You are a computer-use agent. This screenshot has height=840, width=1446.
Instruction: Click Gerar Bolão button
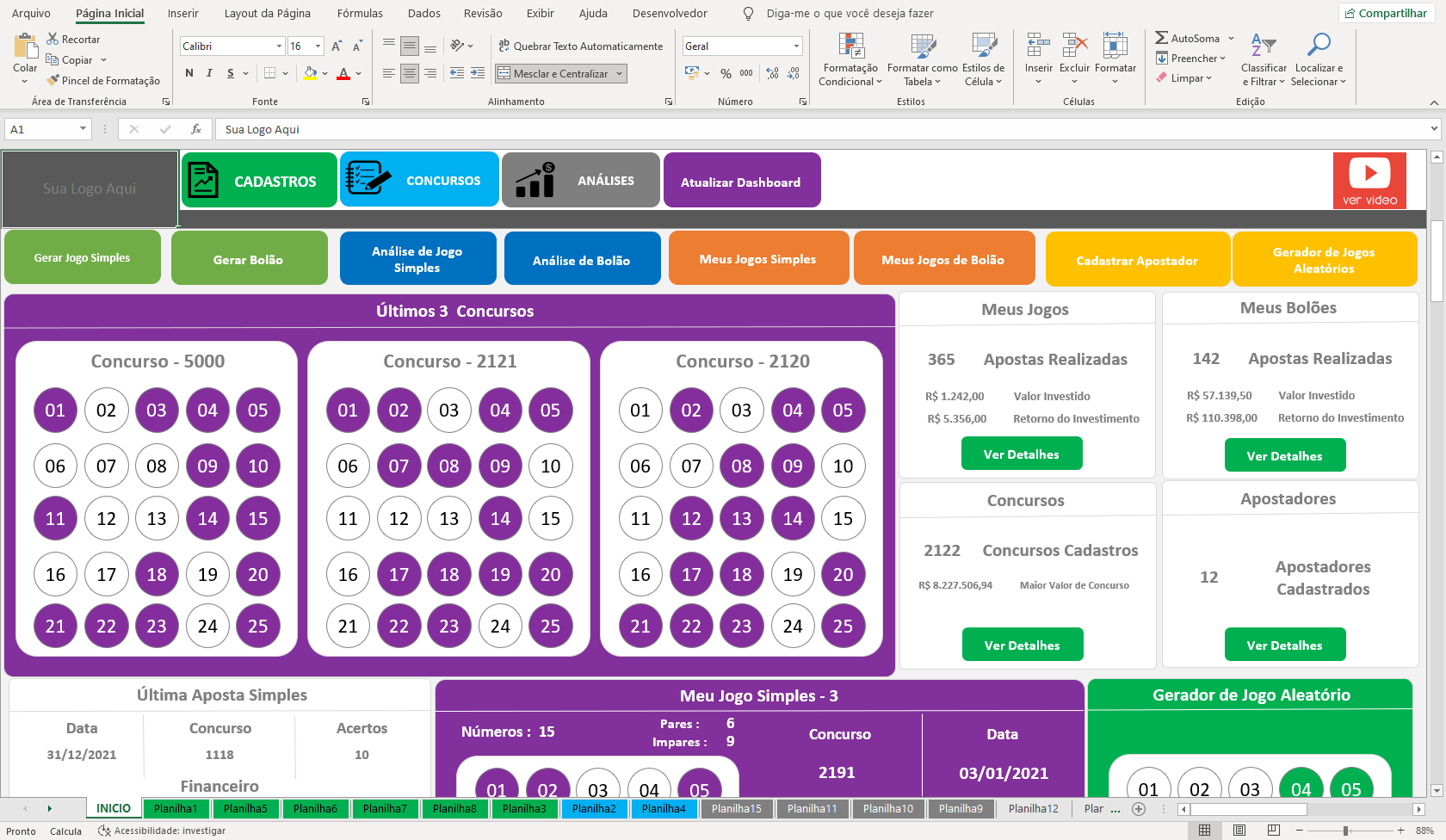coord(249,258)
